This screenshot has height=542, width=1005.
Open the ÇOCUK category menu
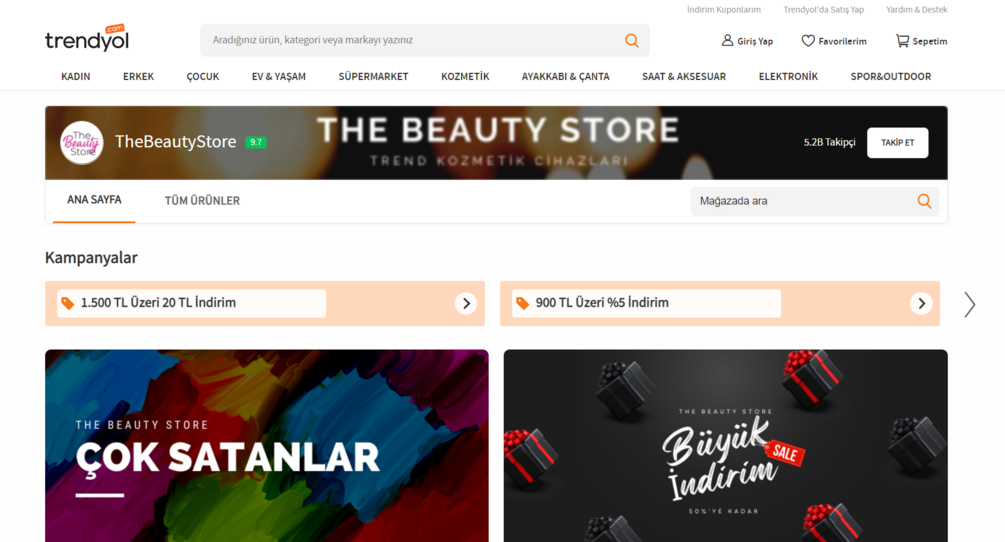pos(203,77)
